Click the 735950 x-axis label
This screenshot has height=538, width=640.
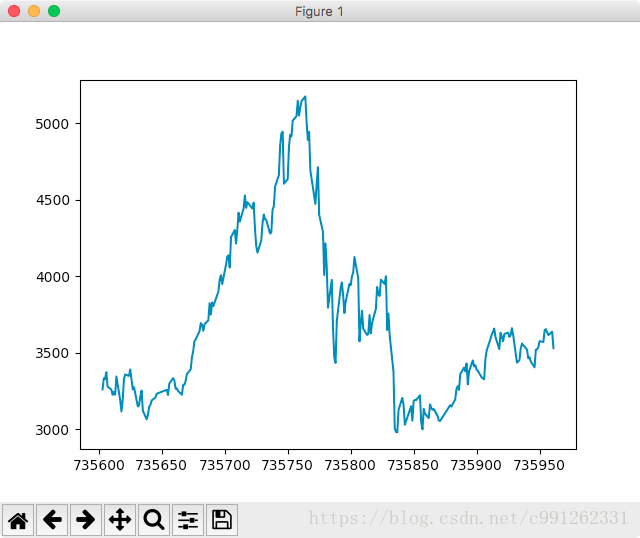click(x=540, y=465)
